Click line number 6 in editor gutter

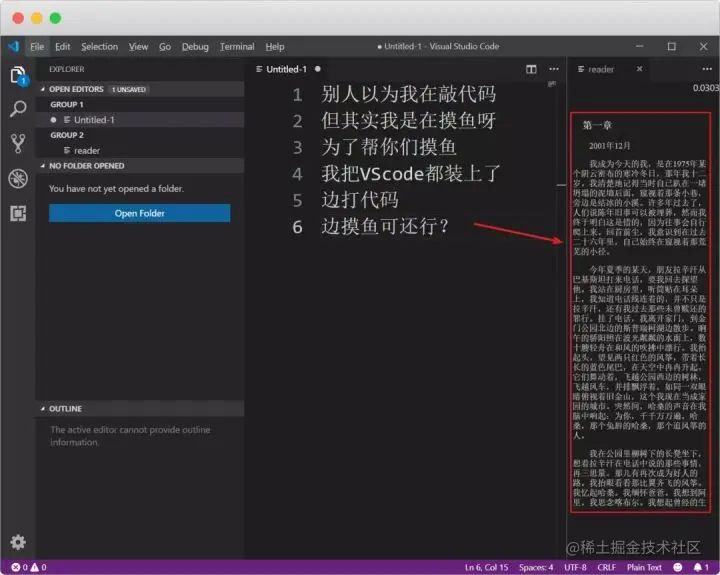click(x=297, y=227)
